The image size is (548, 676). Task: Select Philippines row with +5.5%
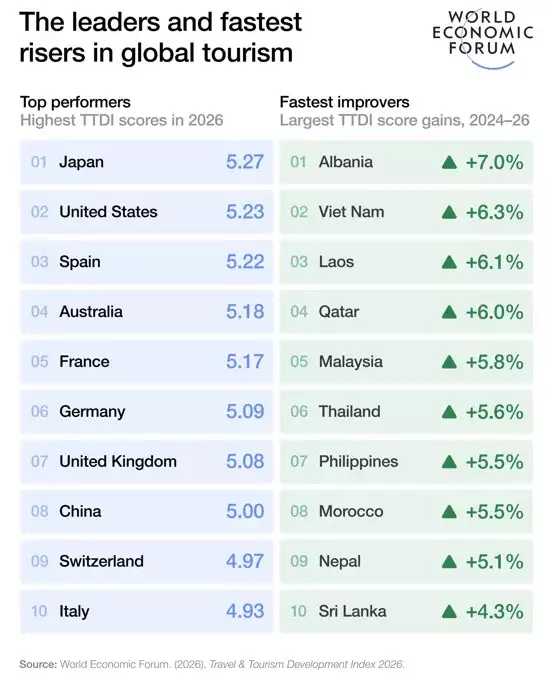tap(406, 462)
